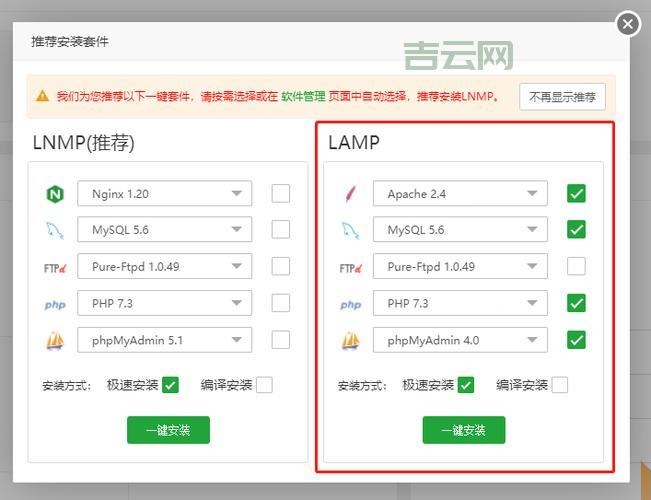Viewport: 651px width, 500px height.
Task: Click 一键安装 button under LAMP
Action: click(x=464, y=430)
